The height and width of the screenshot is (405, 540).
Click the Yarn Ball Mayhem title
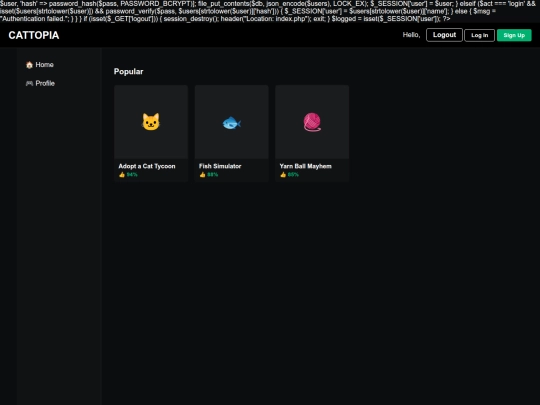point(305,166)
